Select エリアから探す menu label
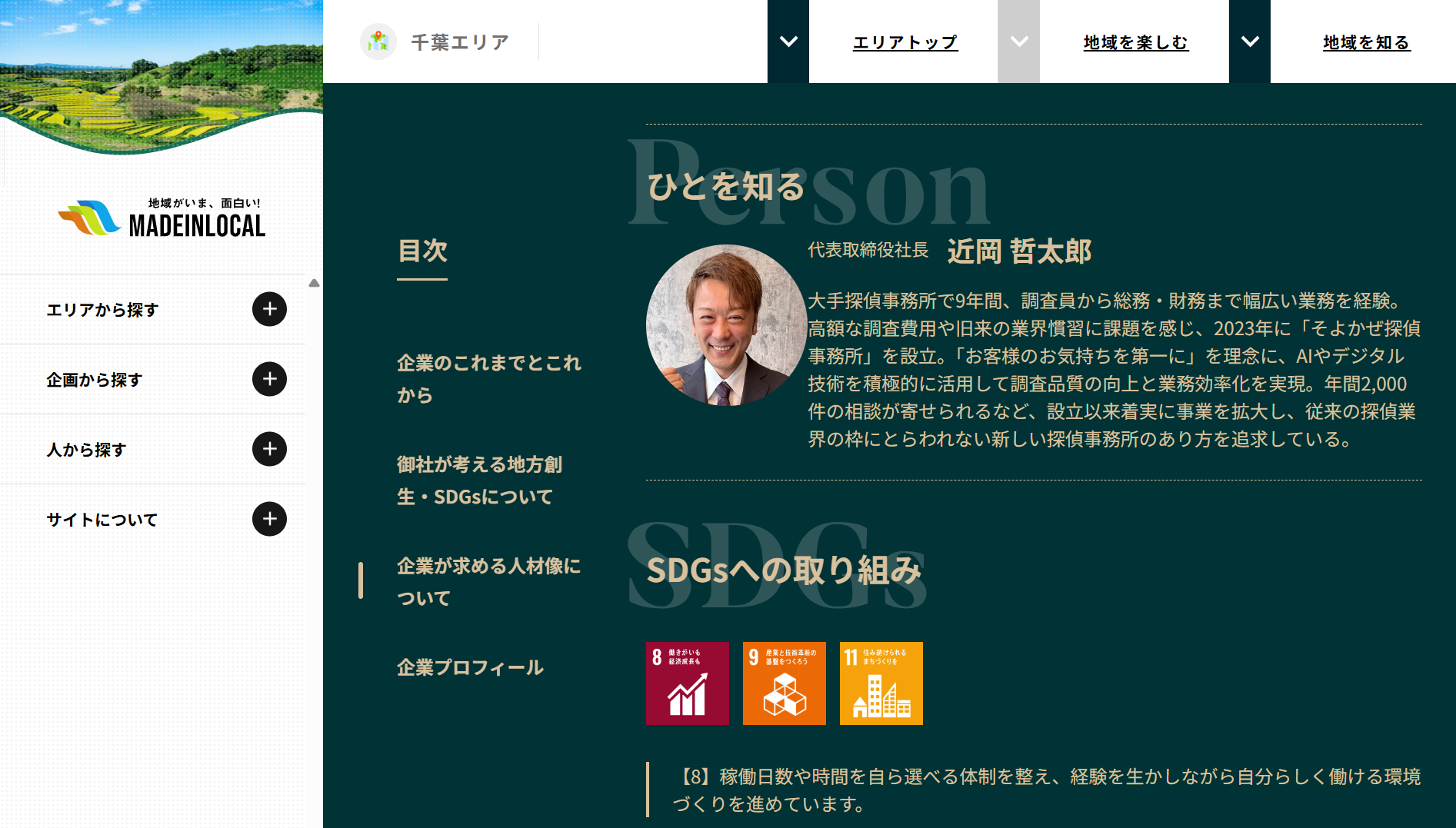1456x828 pixels. 102,309
